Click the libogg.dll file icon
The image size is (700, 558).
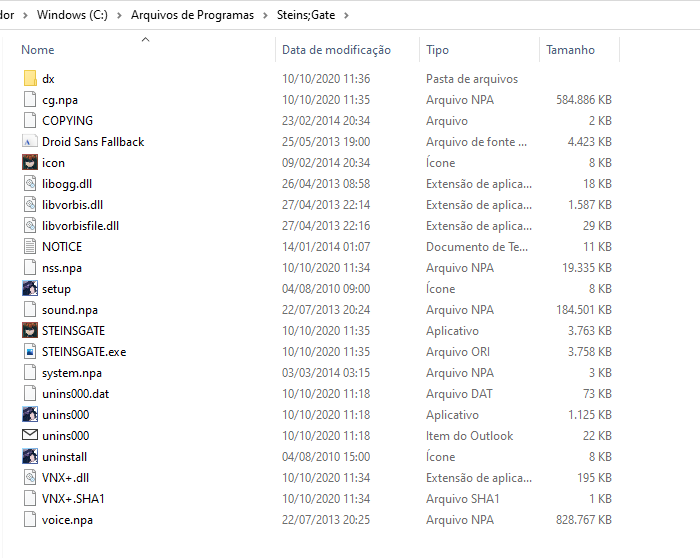click(30, 184)
